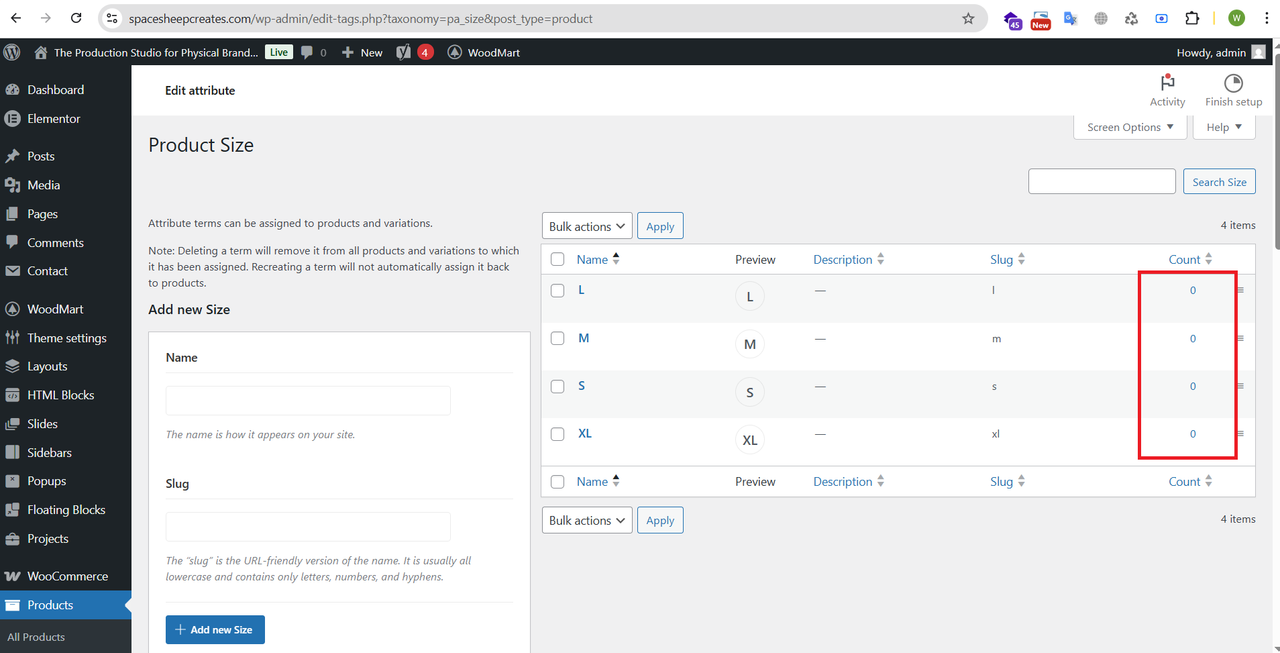Open Chrome profile avatar W
Viewport: 1280px width, 653px height.
(x=1236, y=18)
